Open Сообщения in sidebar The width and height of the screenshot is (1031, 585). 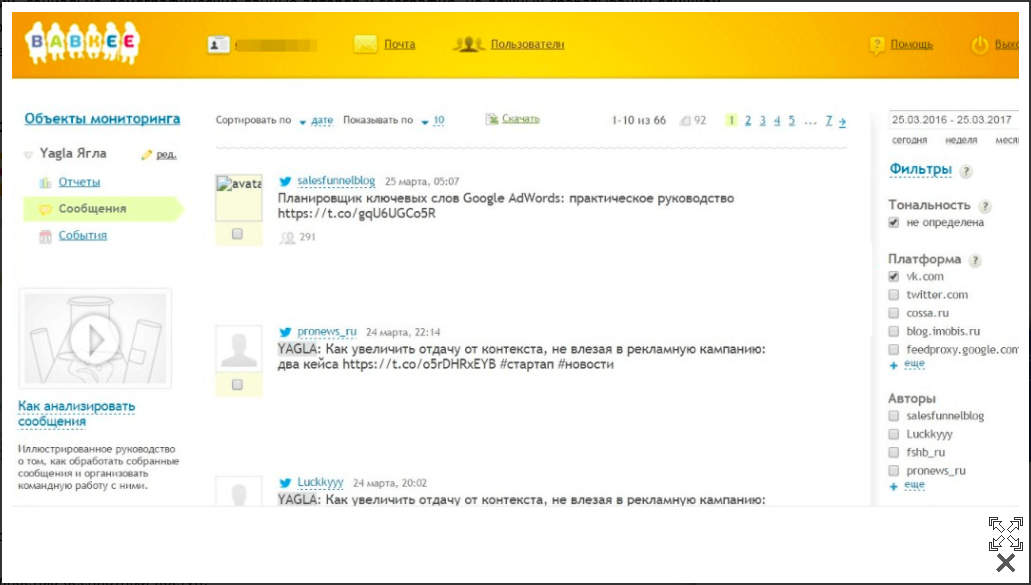pos(92,209)
